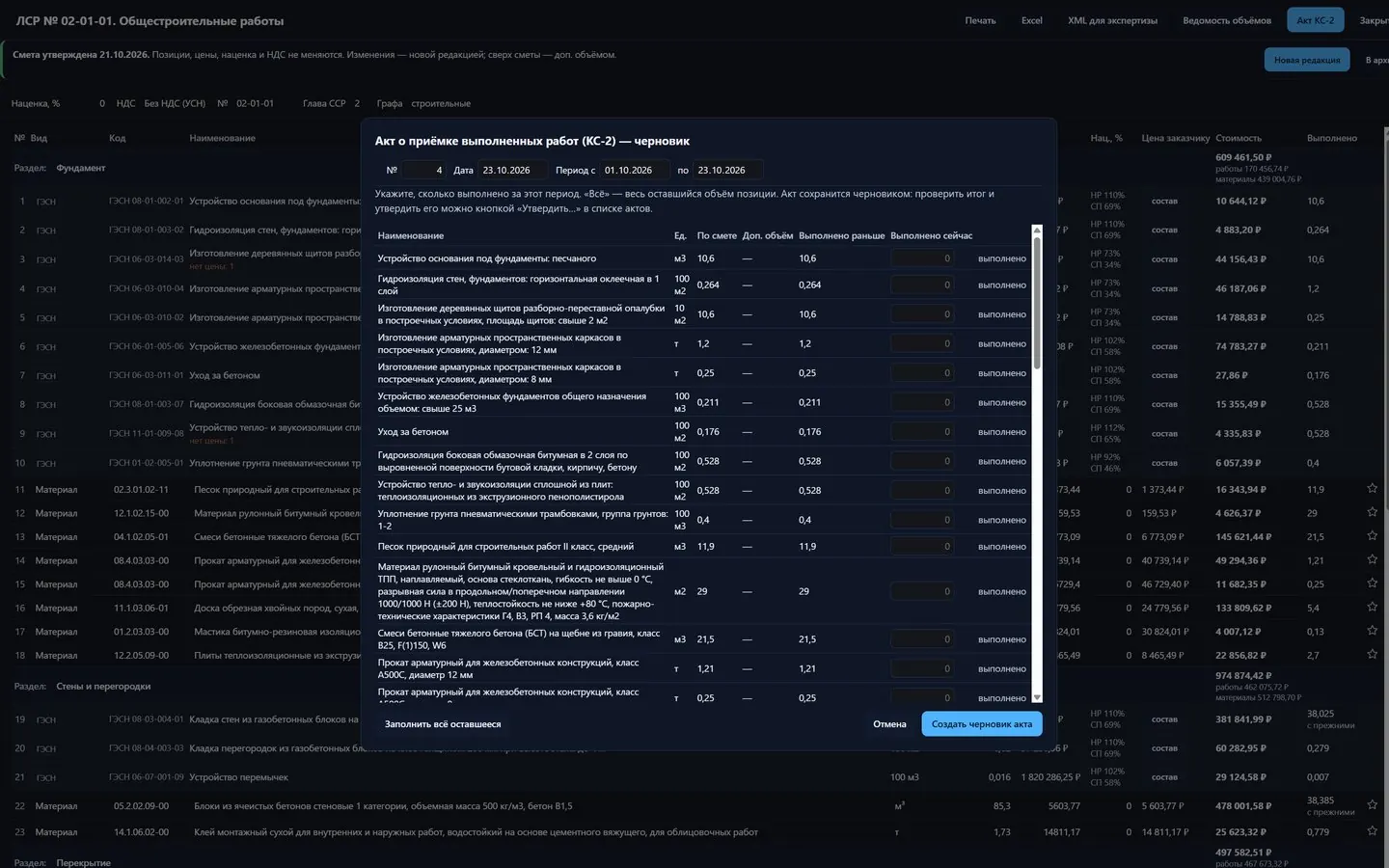Viewport: 1389px width, 868px height.
Task: Star the material row priced 49 294,36 ₽
Action: coord(1372,559)
